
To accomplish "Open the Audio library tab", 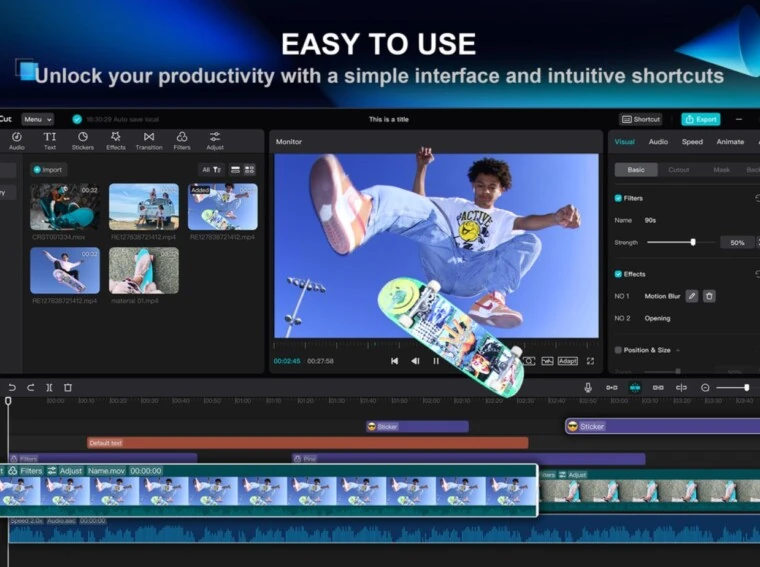I will click(x=16, y=141).
